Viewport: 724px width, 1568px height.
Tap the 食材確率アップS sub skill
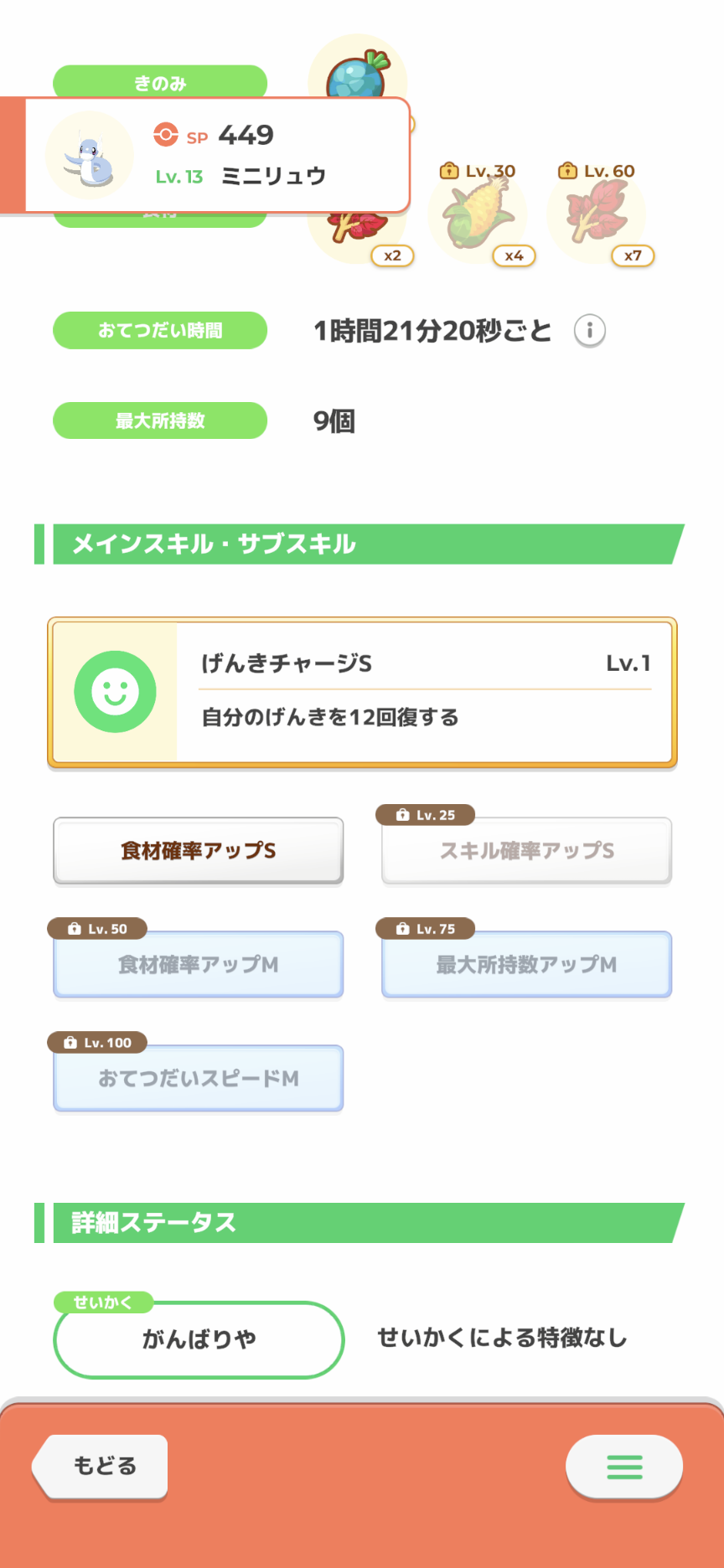[199, 851]
